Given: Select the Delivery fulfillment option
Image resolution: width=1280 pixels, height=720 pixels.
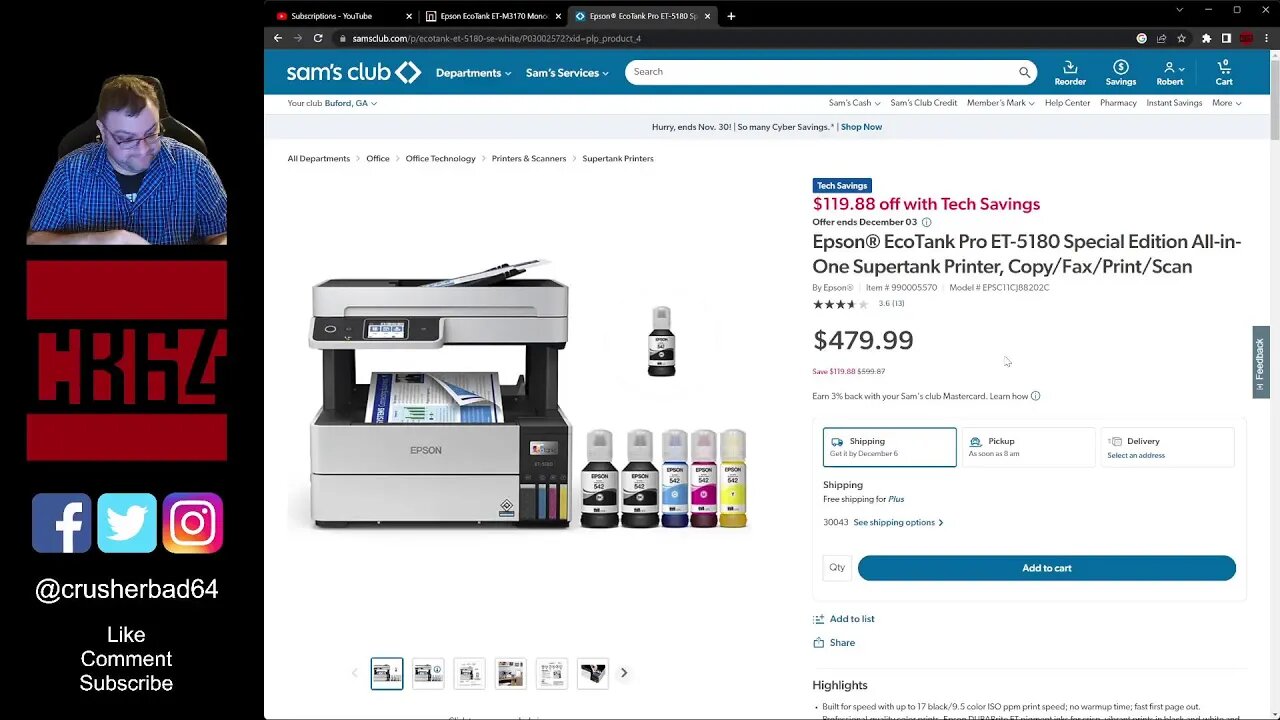Looking at the screenshot, I should click(x=1167, y=447).
